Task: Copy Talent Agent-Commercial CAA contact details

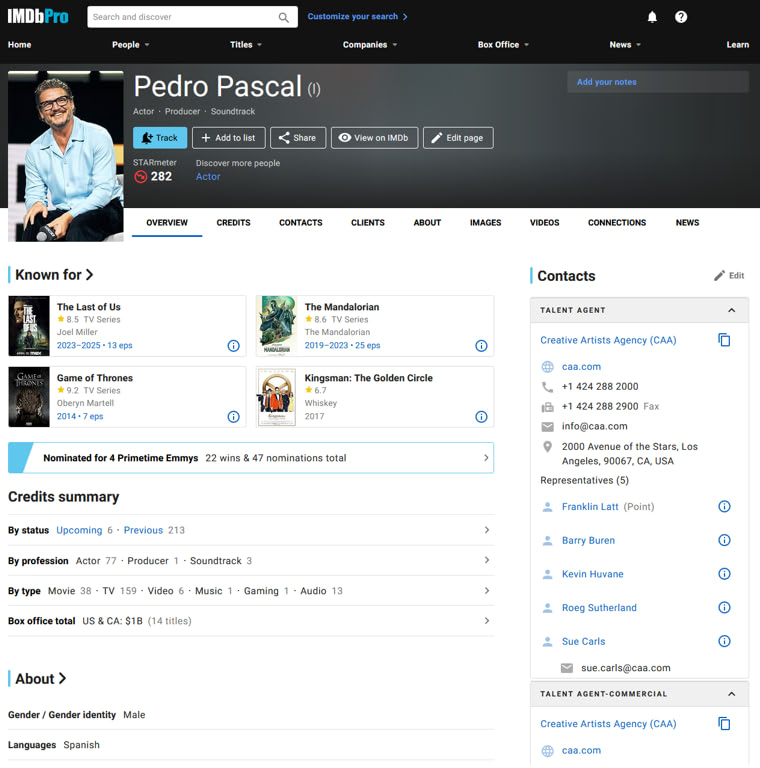Action: point(724,723)
